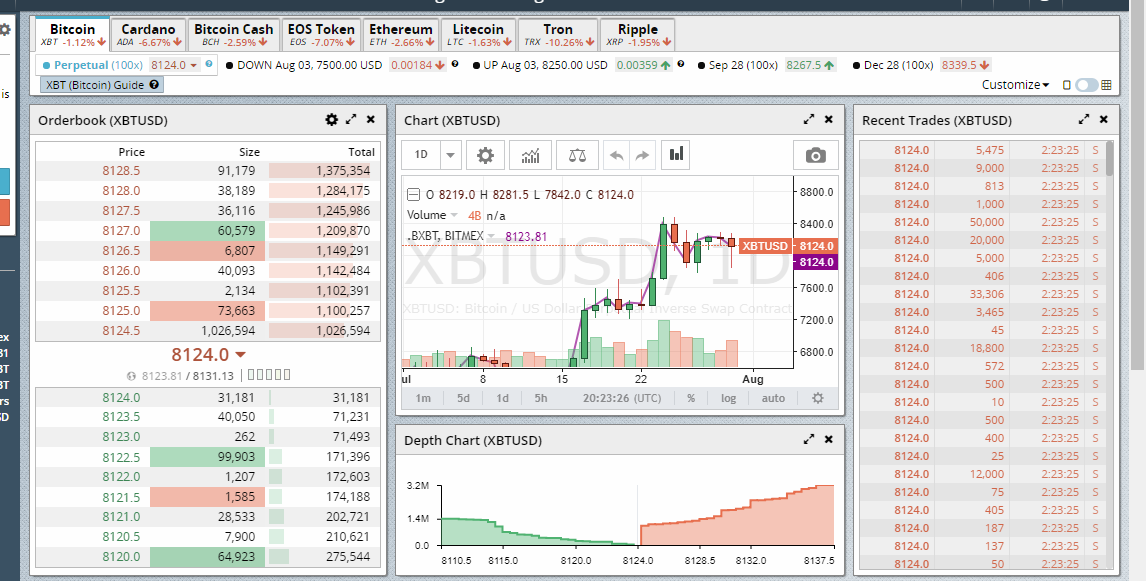Select the Bitcoin tab
The height and width of the screenshot is (581, 1146).
72,35
